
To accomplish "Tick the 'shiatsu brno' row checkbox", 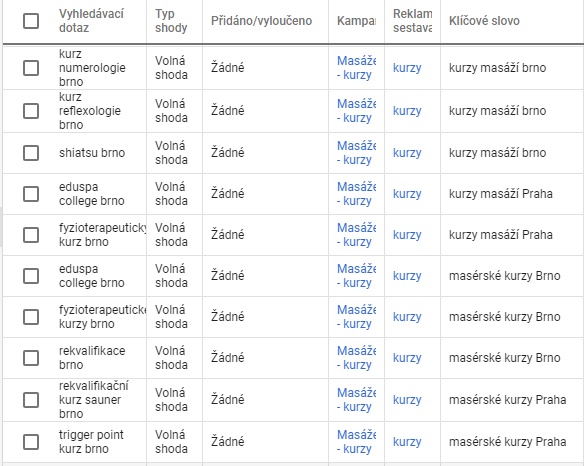I will click(x=31, y=153).
